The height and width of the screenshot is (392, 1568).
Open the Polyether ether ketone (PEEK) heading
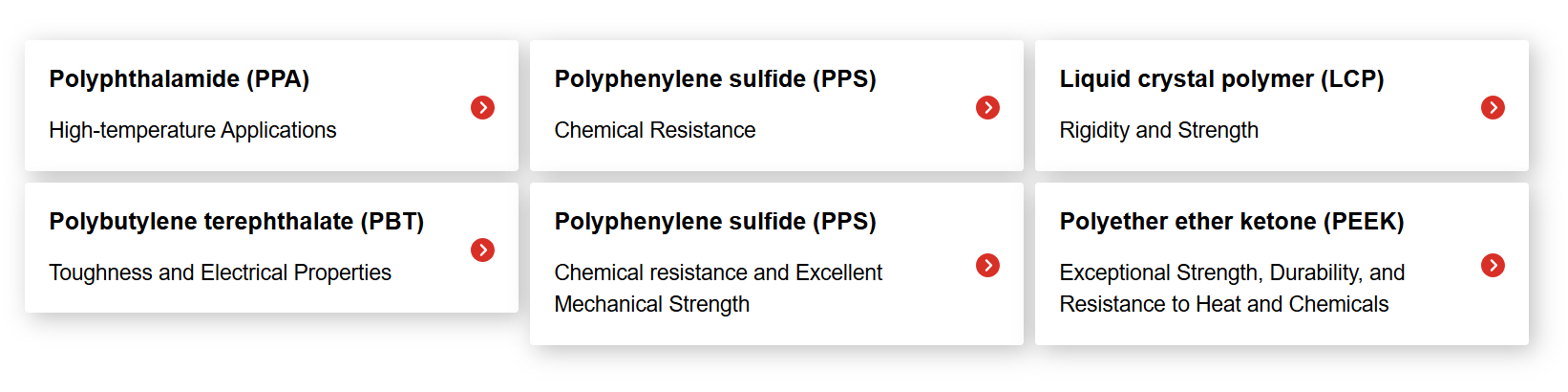(x=1232, y=222)
